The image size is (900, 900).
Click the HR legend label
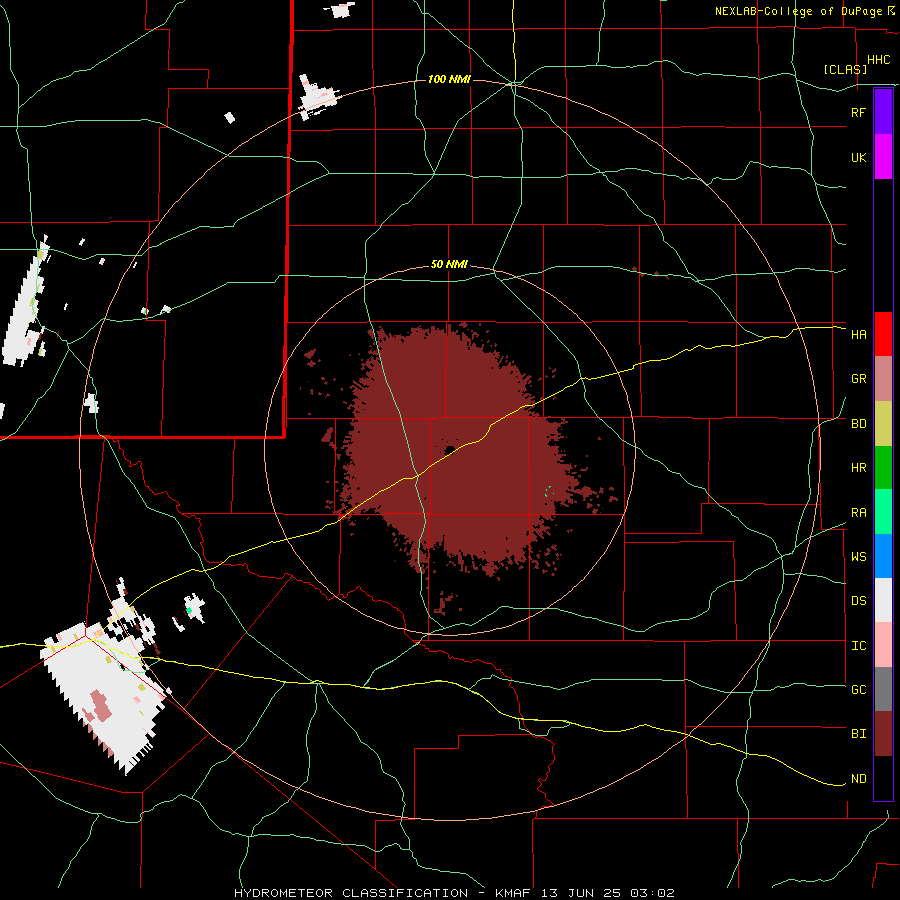click(x=858, y=468)
